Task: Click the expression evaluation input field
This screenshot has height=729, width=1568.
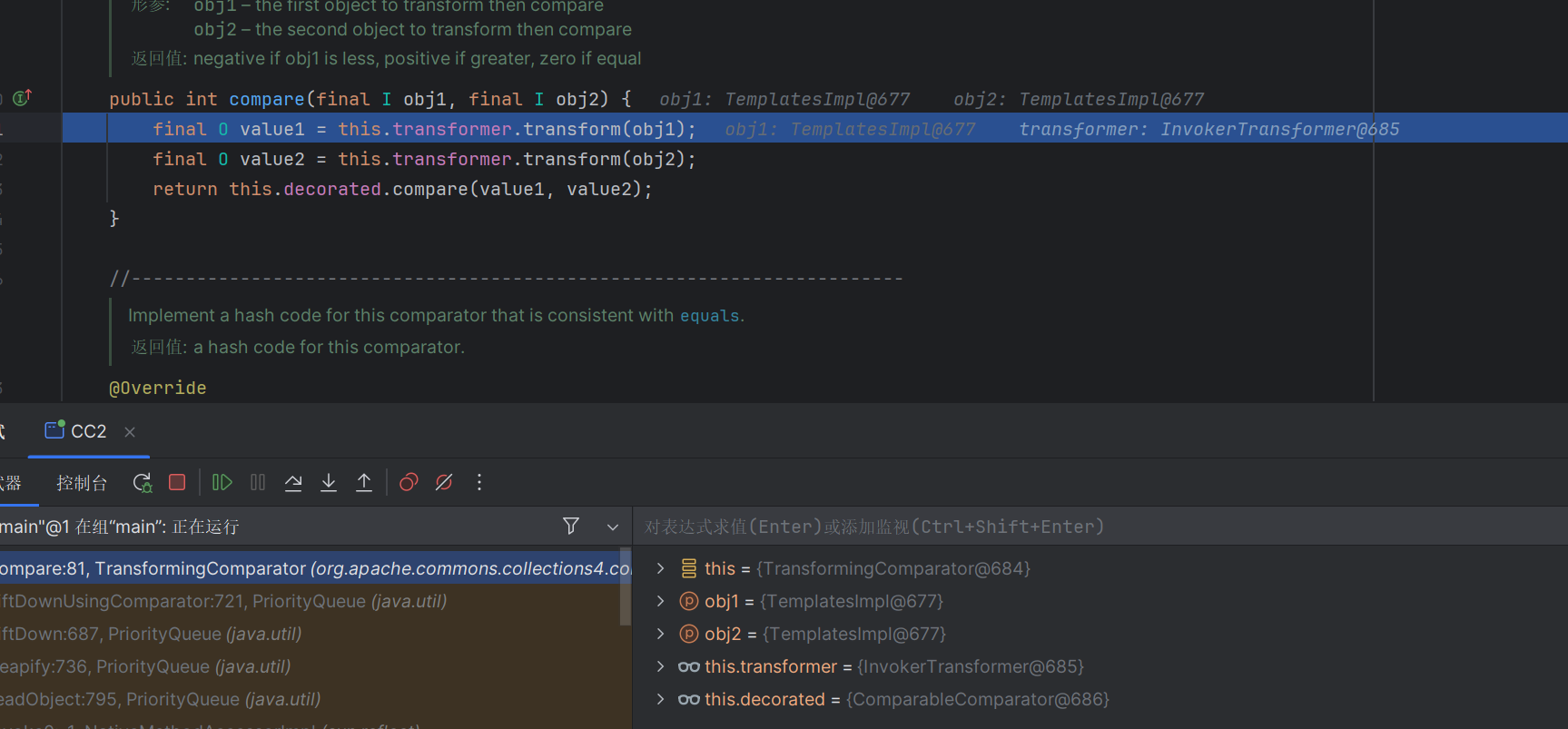Action: 1100,527
